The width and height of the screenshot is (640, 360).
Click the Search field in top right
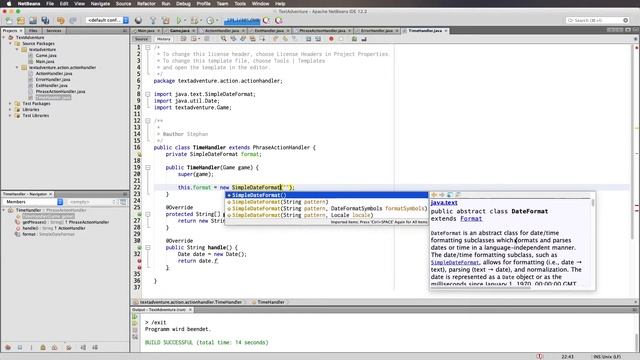tap(598, 20)
